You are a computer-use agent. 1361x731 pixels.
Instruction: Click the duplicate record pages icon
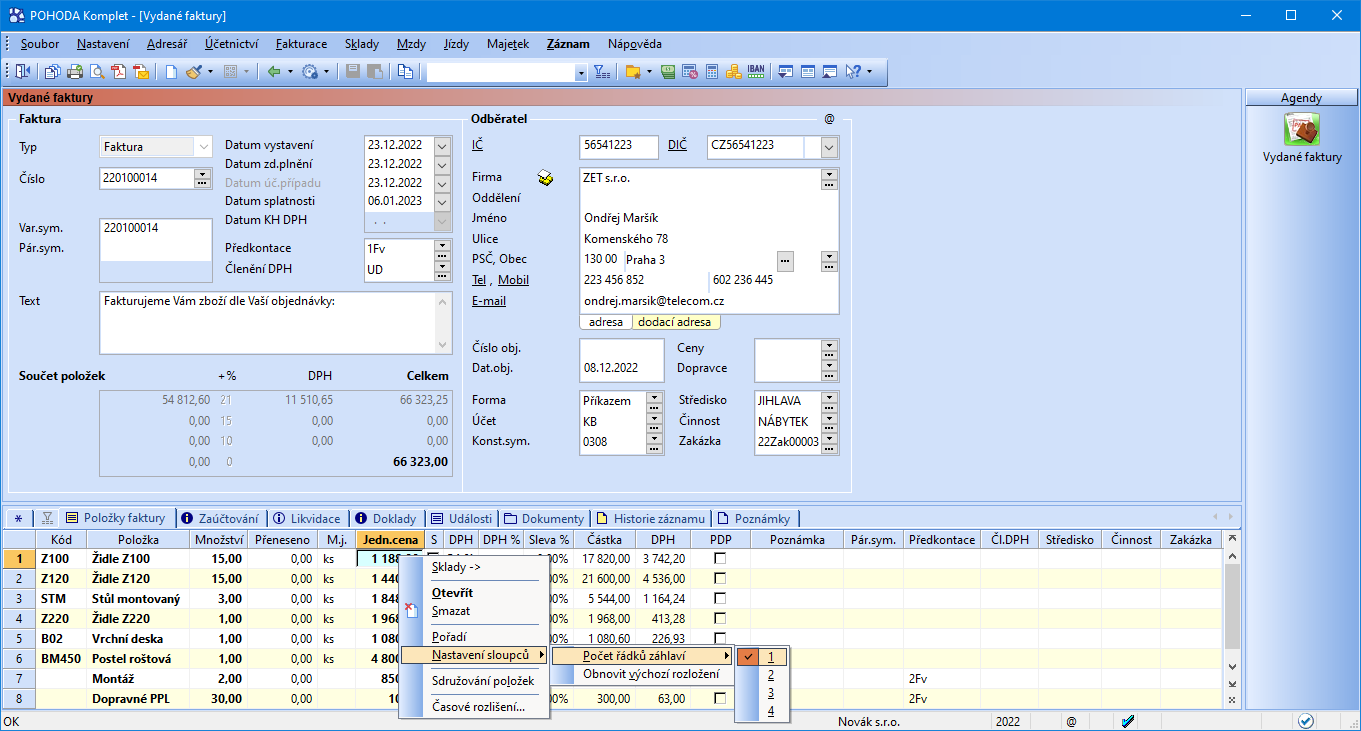click(x=405, y=72)
